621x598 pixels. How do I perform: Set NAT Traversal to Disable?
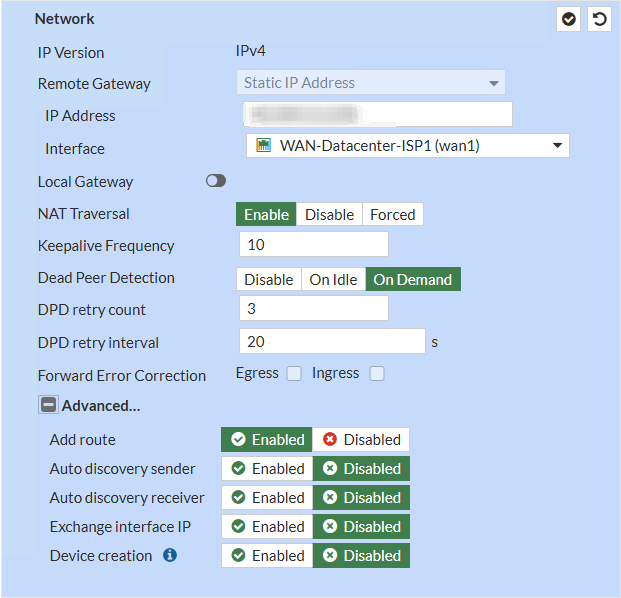point(329,214)
